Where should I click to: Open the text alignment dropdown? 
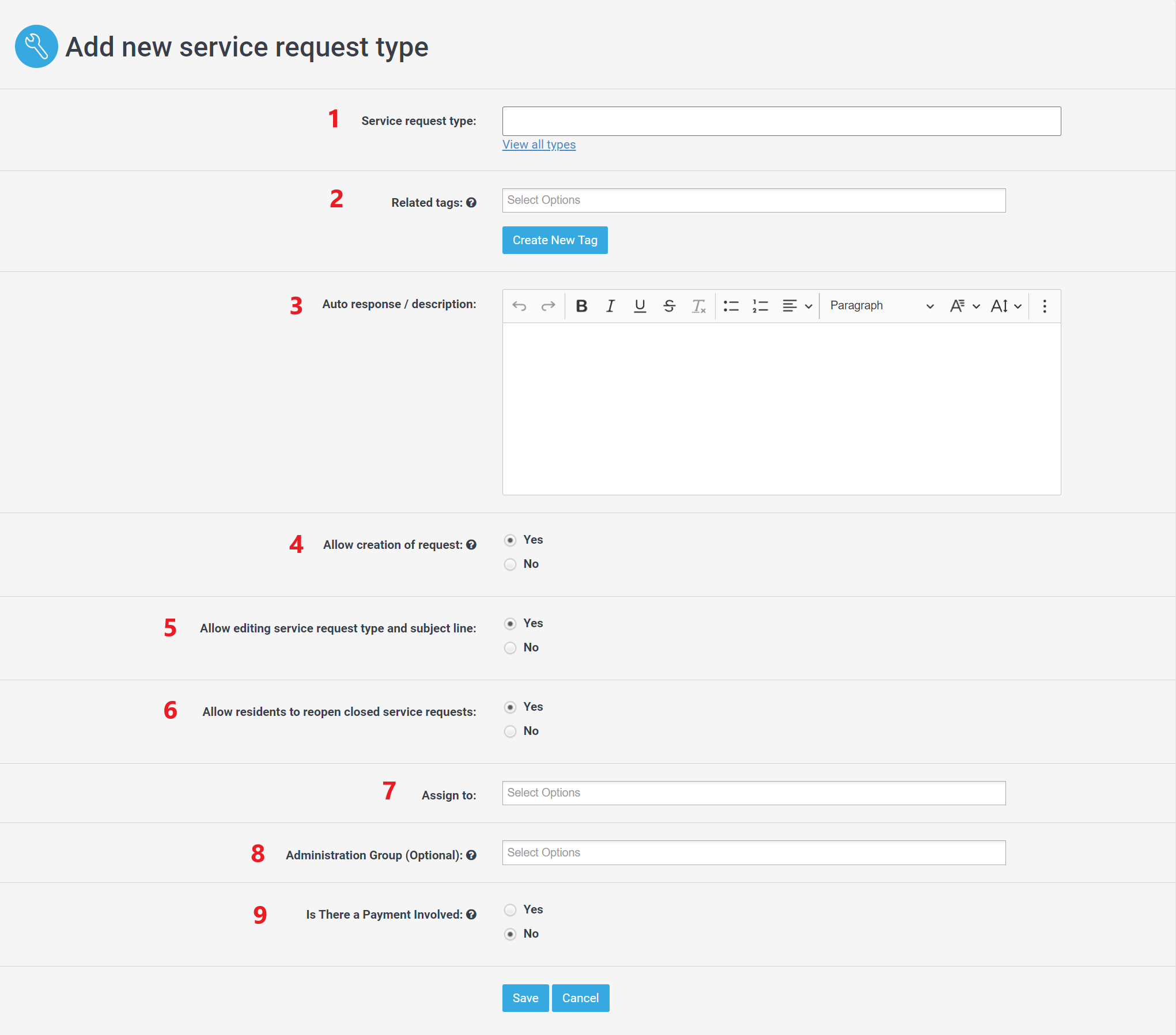click(797, 306)
